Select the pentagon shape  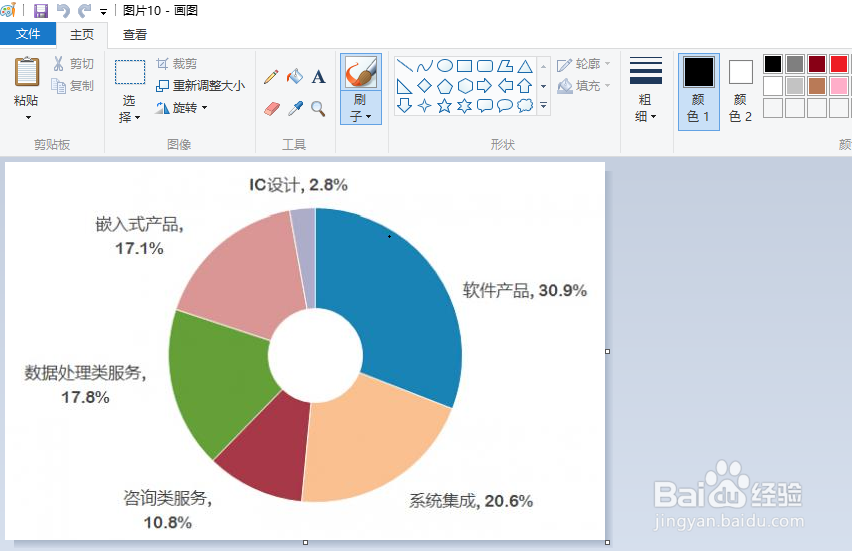coord(444,86)
